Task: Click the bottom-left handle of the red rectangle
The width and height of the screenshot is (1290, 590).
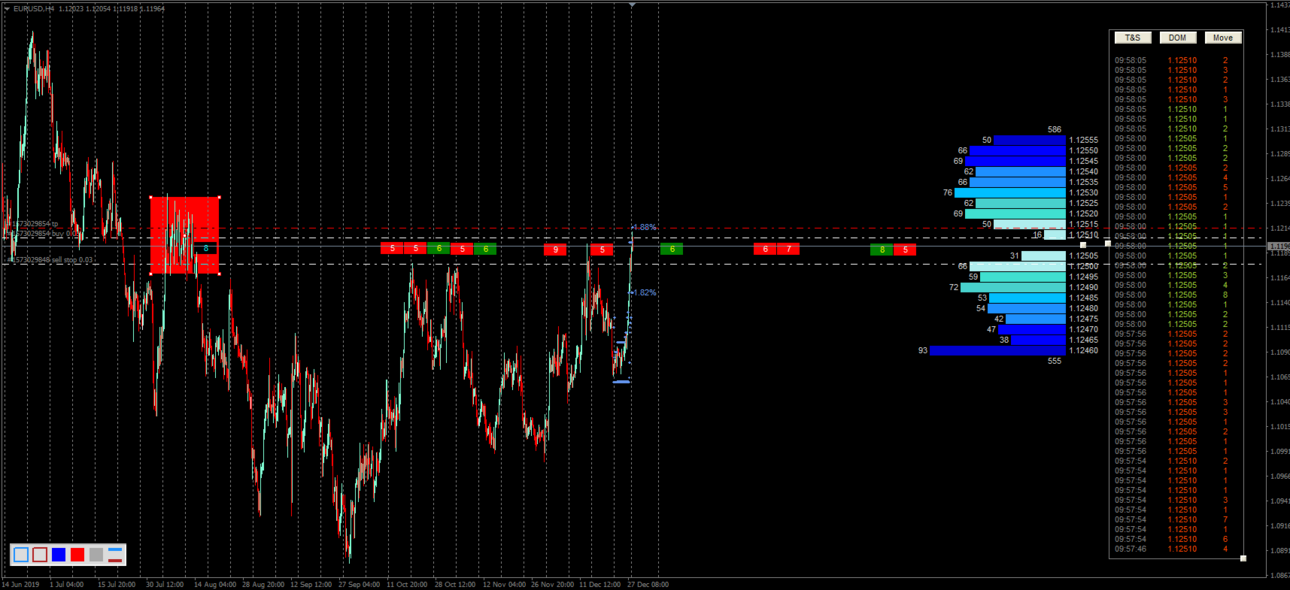Action: [151, 273]
